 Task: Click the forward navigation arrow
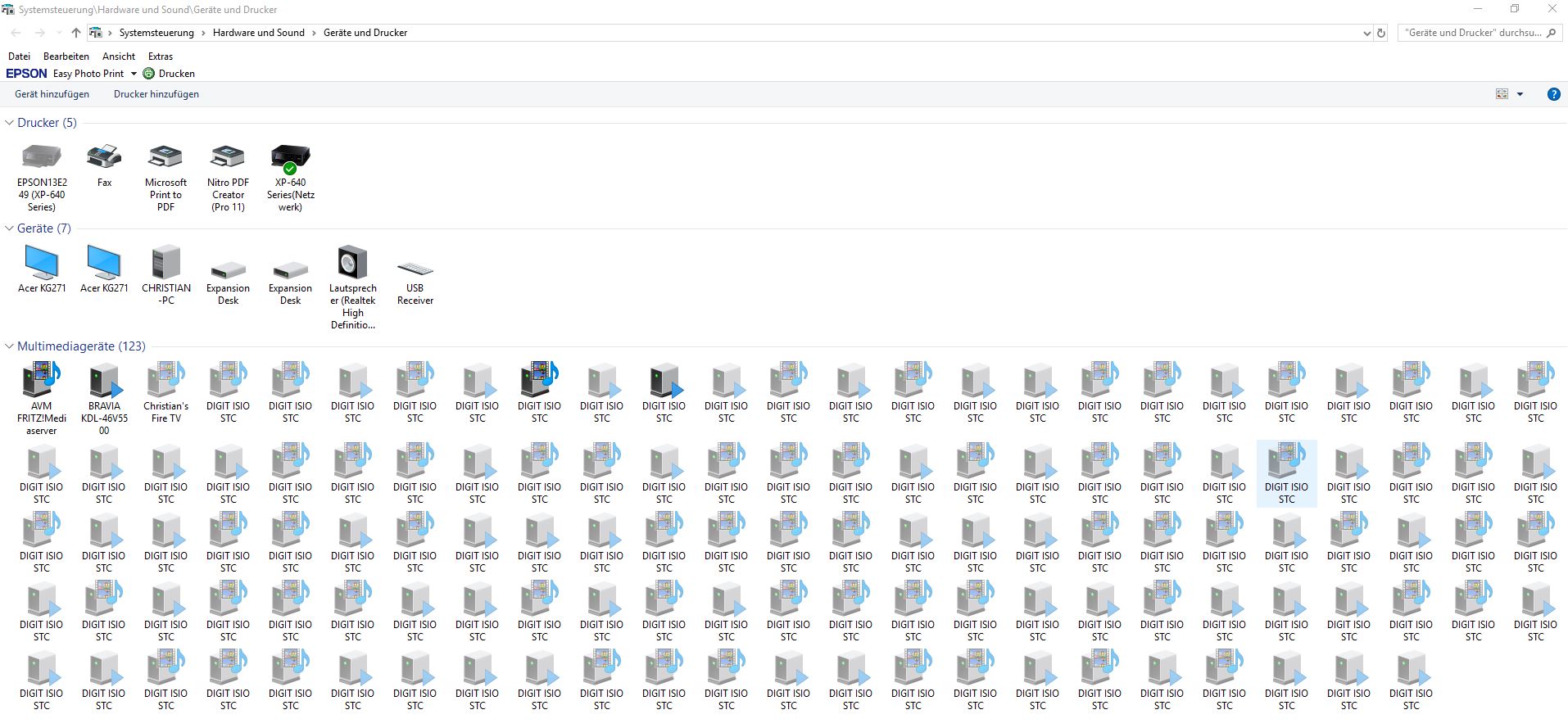point(39,33)
